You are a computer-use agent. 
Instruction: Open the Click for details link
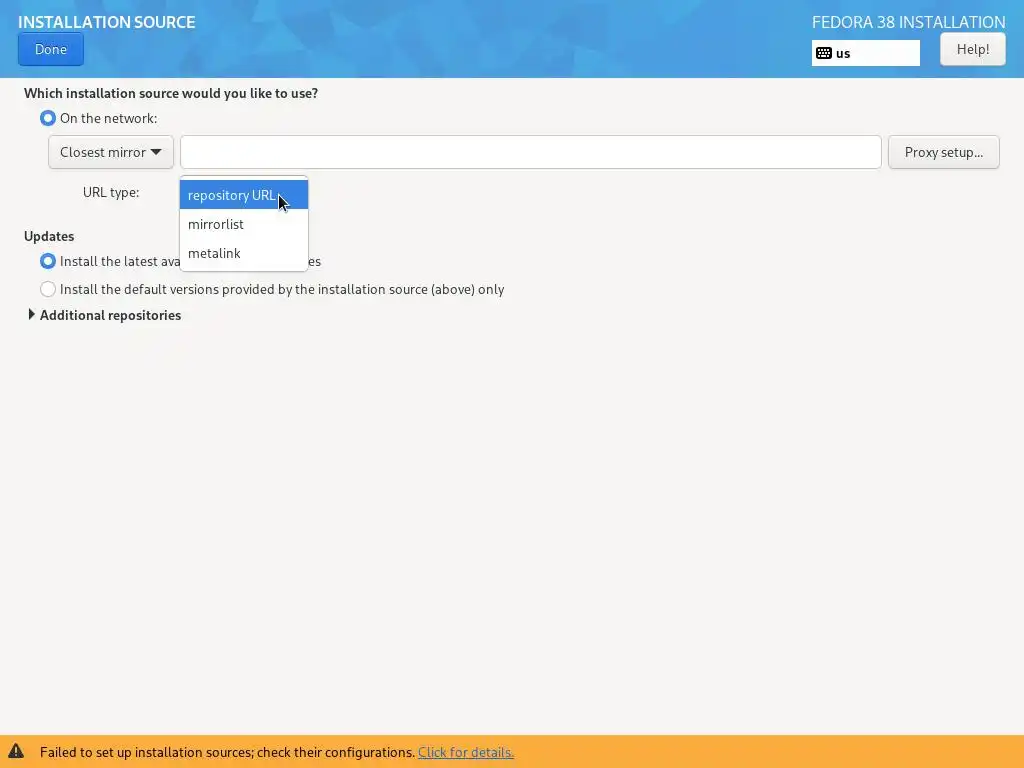click(x=466, y=752)
